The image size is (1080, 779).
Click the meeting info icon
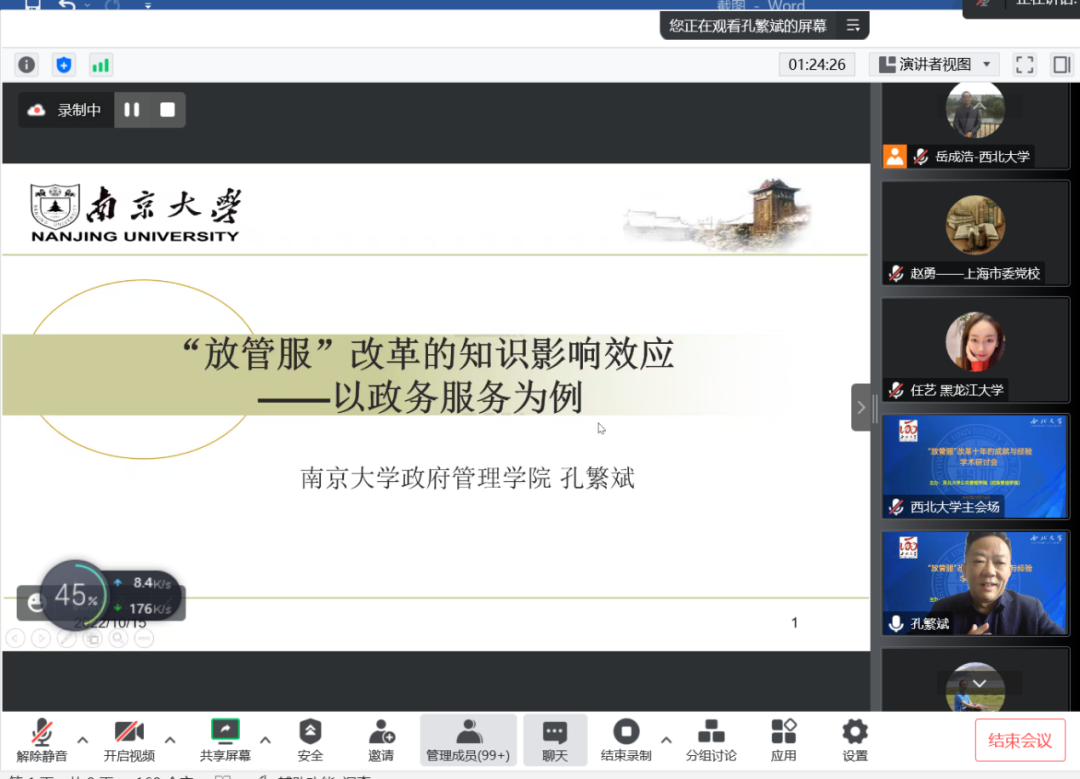27,65
